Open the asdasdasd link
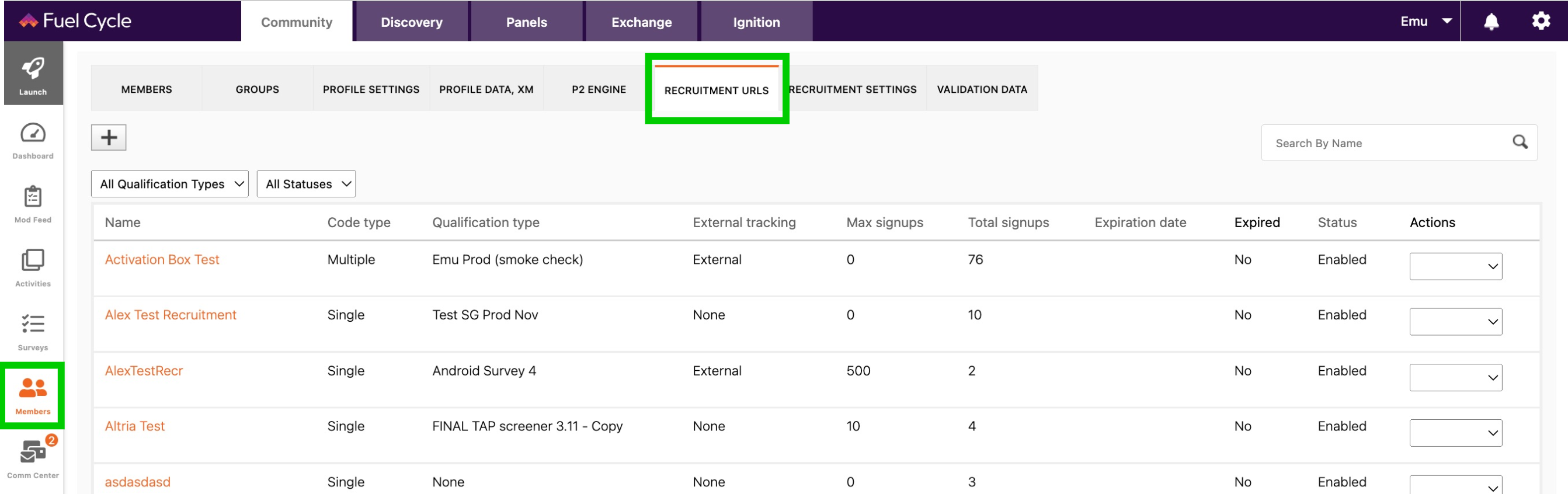Image resolution: width=1568 pixels, height=494 pixels. point(138,482)
